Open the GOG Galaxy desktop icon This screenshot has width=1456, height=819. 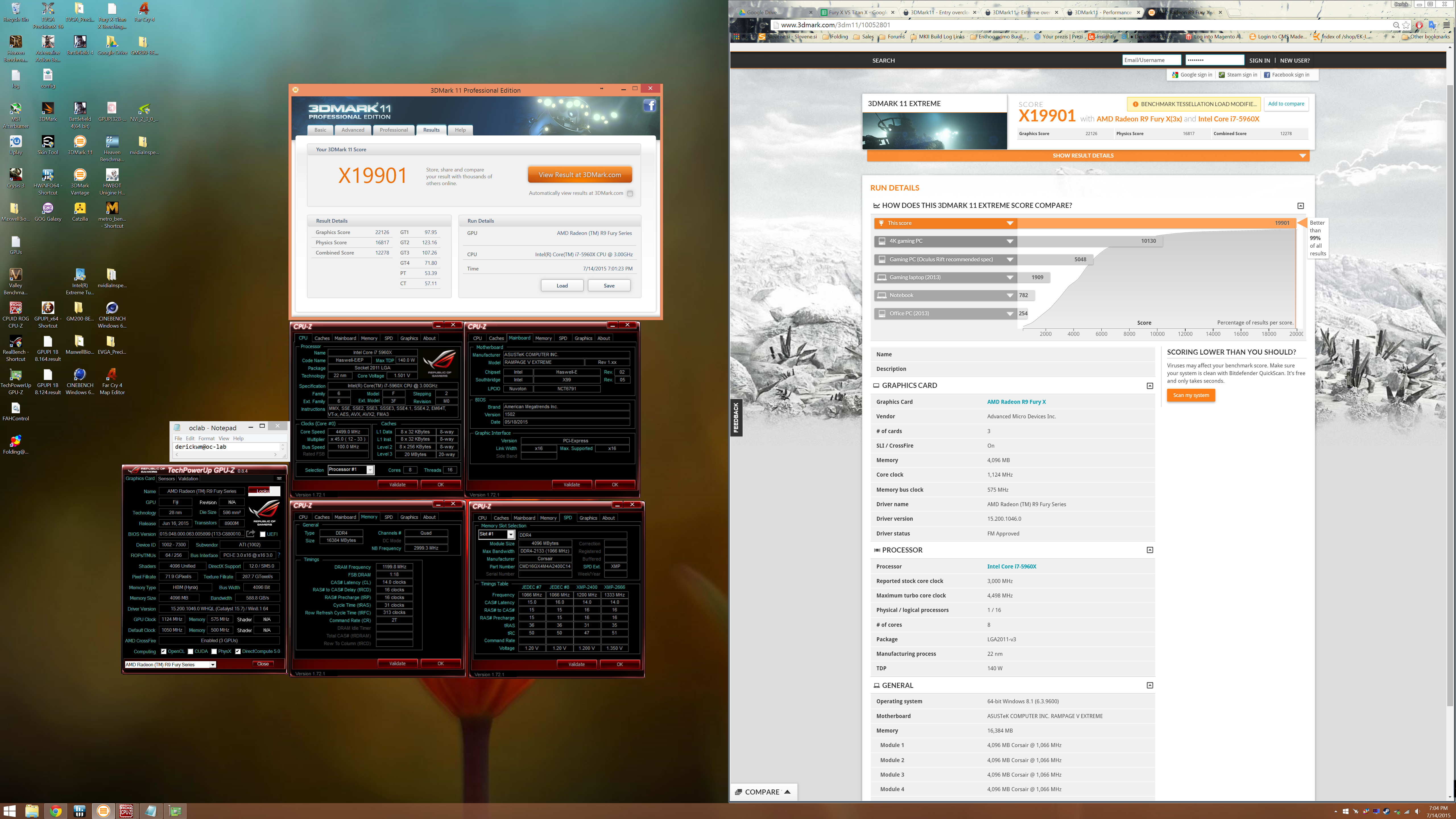click(48, 212)
